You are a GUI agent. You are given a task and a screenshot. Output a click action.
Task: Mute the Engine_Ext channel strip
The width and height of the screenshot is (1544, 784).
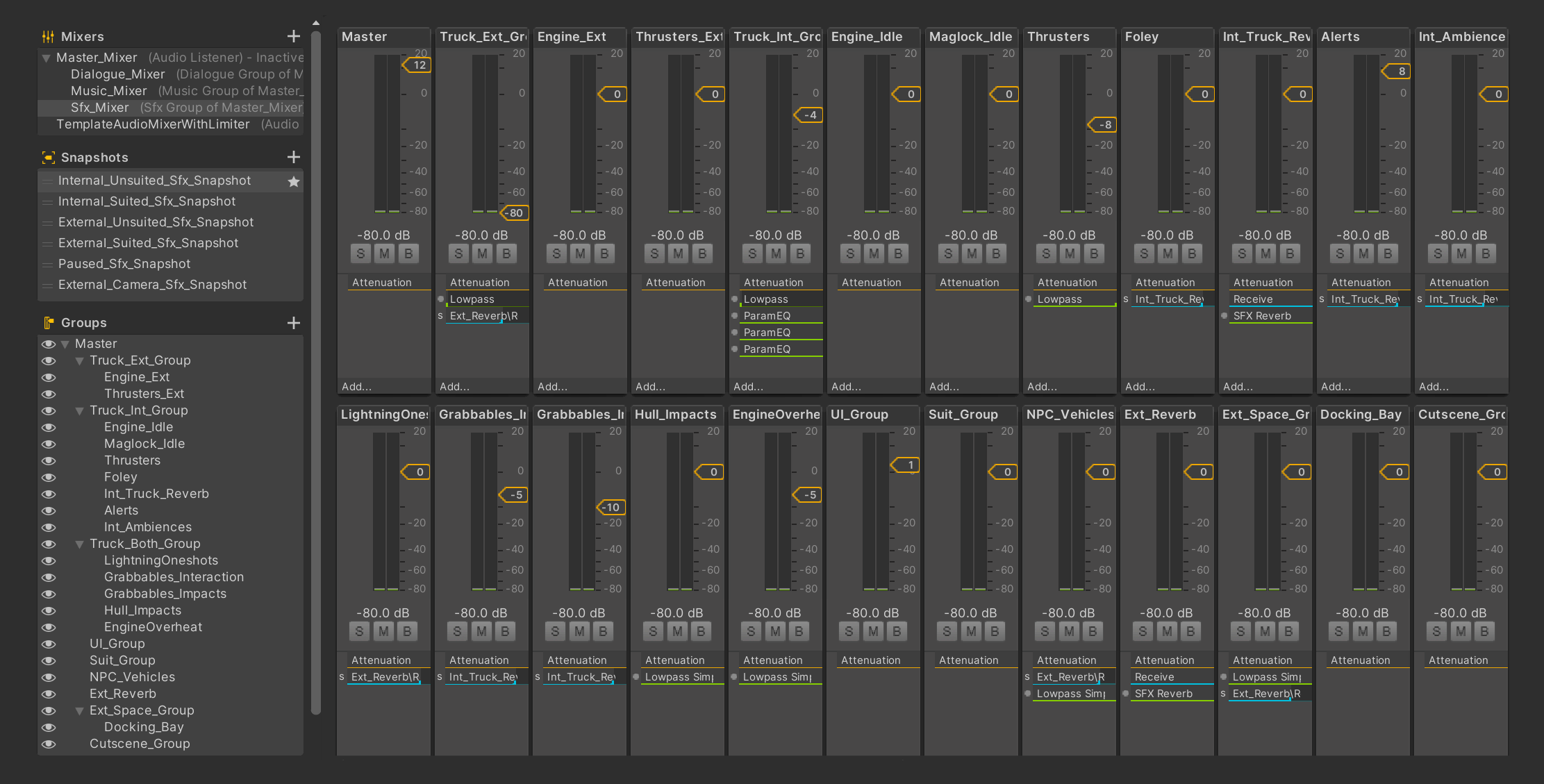580,254
